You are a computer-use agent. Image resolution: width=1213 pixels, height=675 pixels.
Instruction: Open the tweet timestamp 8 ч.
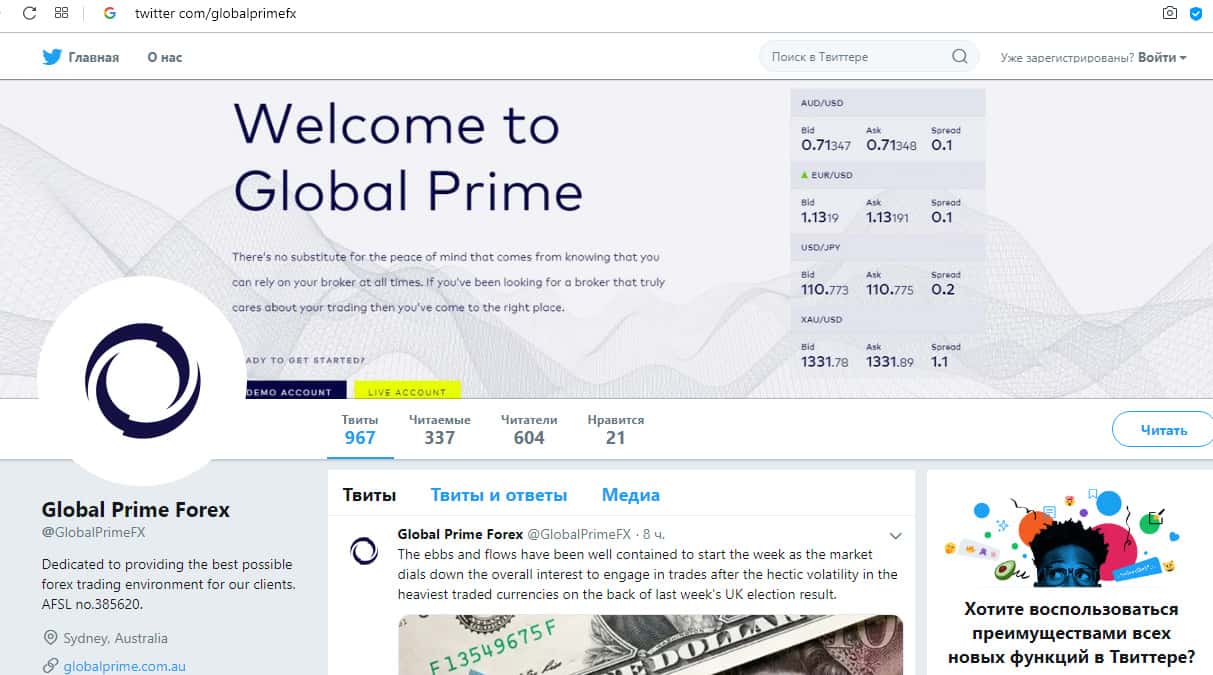click(656, 534)
